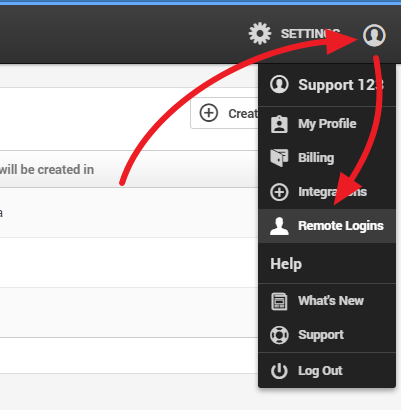Click the Support lifebuoy icon
The width and height of the screenshot is (401, 410).
pos(279,335)
